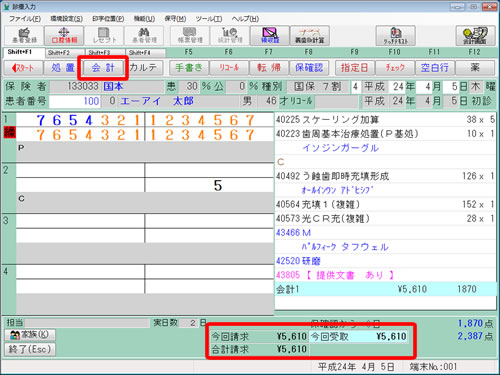The width and height of the screenshot is (500, 375).
Task: Click the 領収証 receipt icon
Action: click(270, 35)
